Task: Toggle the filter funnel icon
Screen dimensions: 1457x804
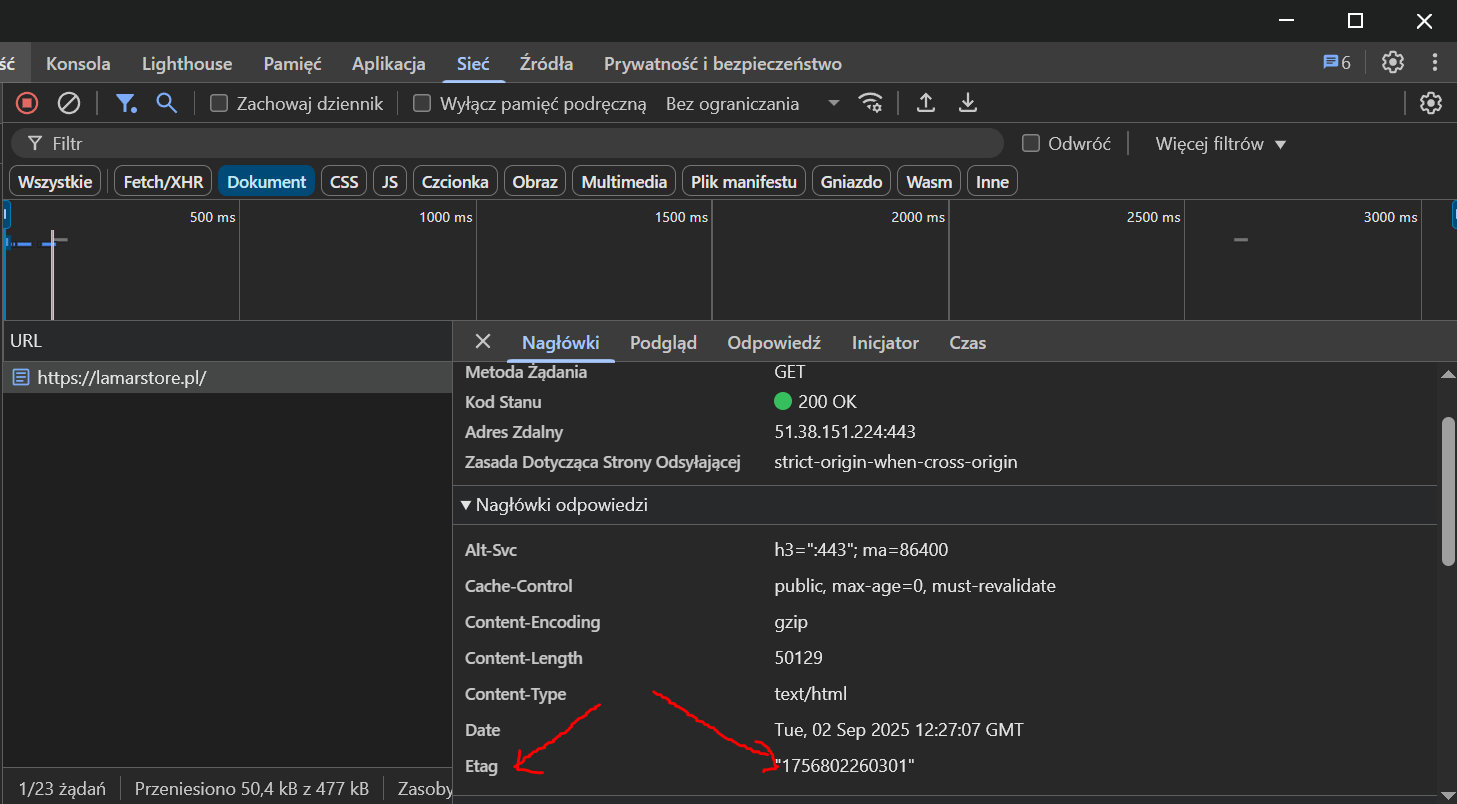Action: click(125, 103)
